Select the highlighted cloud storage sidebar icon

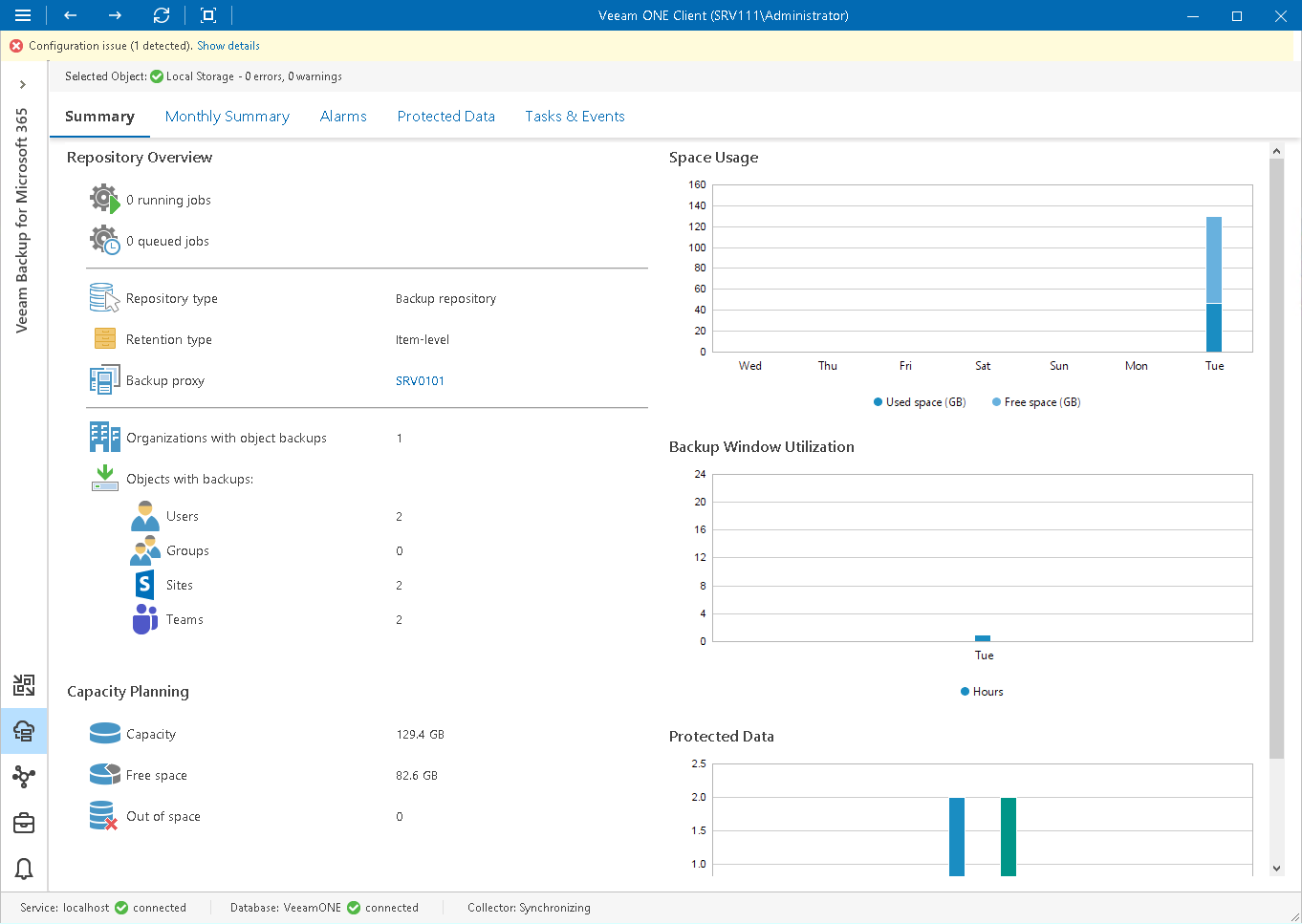[x=23, y=731]
